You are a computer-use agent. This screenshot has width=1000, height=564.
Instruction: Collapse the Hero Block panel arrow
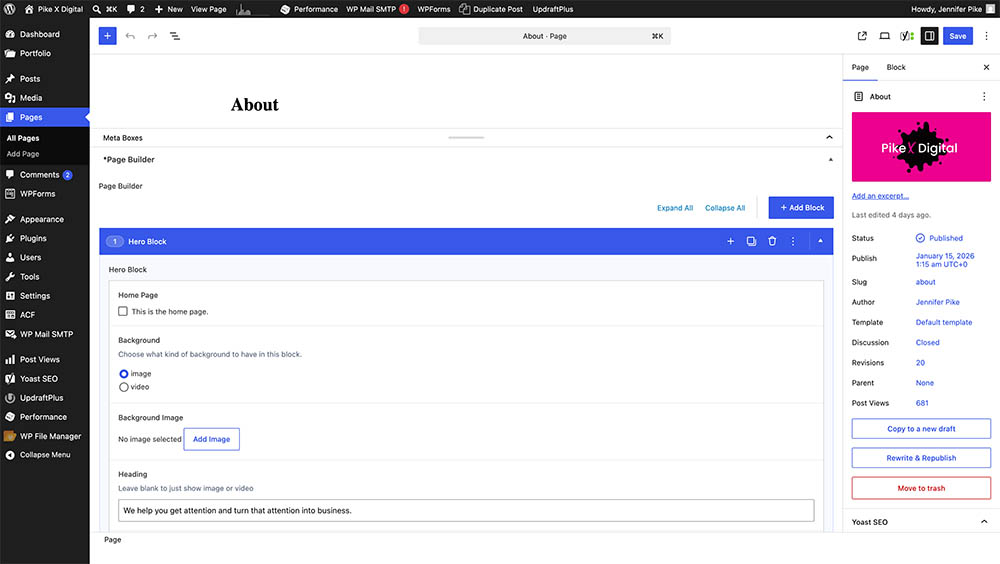tap(820, 241)
